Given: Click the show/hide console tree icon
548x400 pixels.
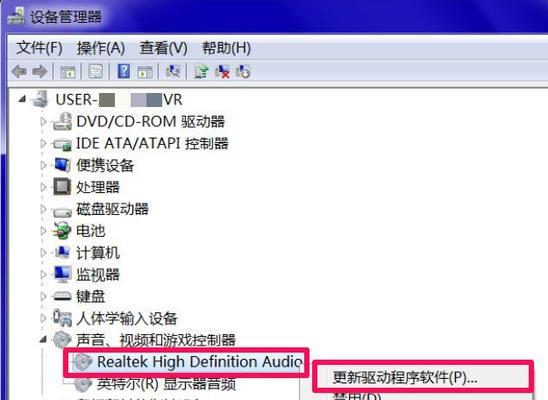Looking at the screenshot, I should tap(68, 72).
